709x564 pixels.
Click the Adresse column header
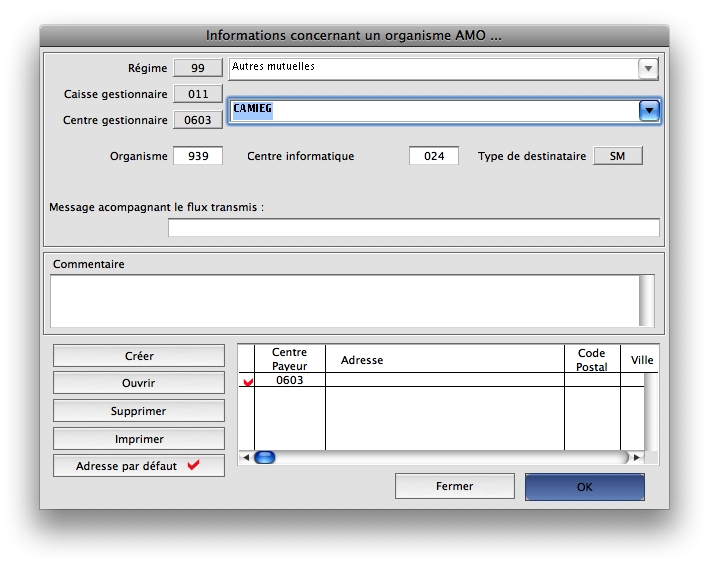tap(444, 360)
